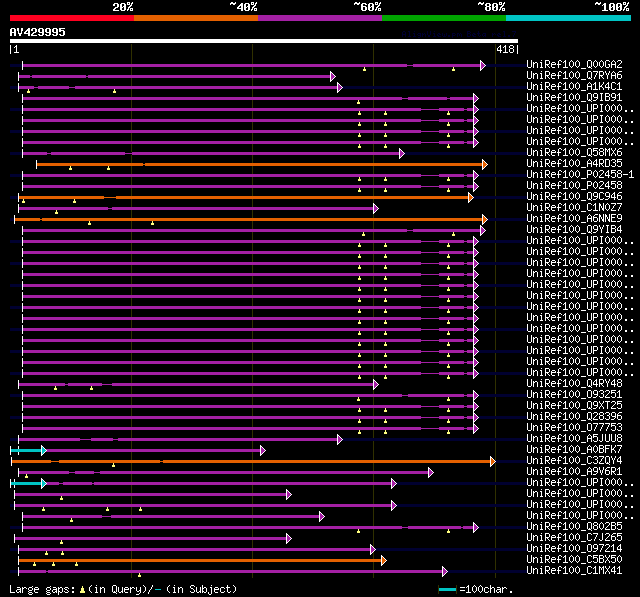The height and width of the screenshot is (597, 640).
Task: Click the arrowhead ending UniRef100_C1MX41 alignment
Action: [x=445, y=572]
